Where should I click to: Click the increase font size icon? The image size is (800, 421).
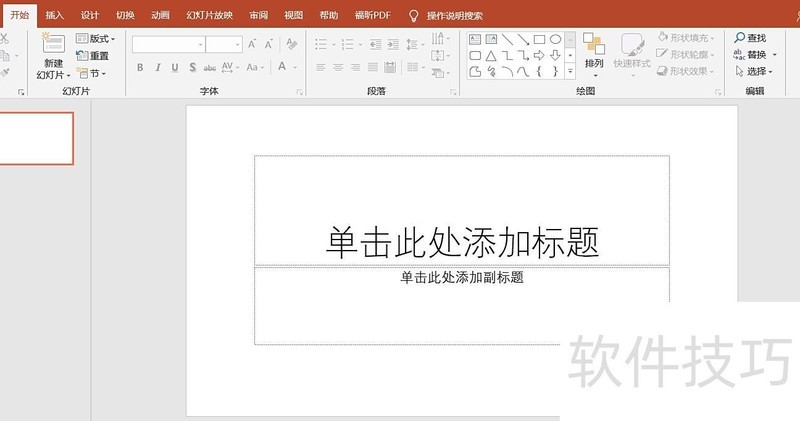click(x=252, y=44)
